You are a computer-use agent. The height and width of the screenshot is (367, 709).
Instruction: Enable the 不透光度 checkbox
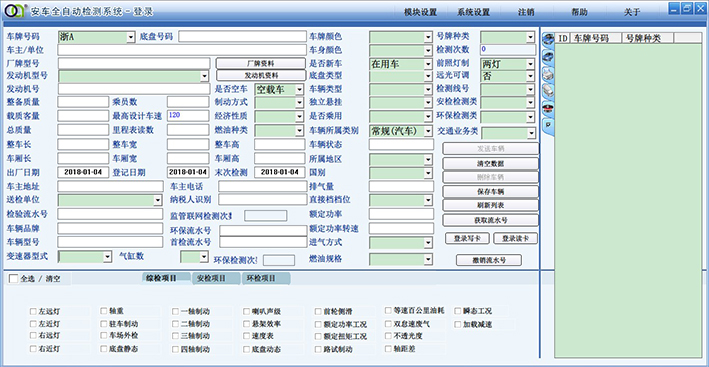tap(388, 336)
